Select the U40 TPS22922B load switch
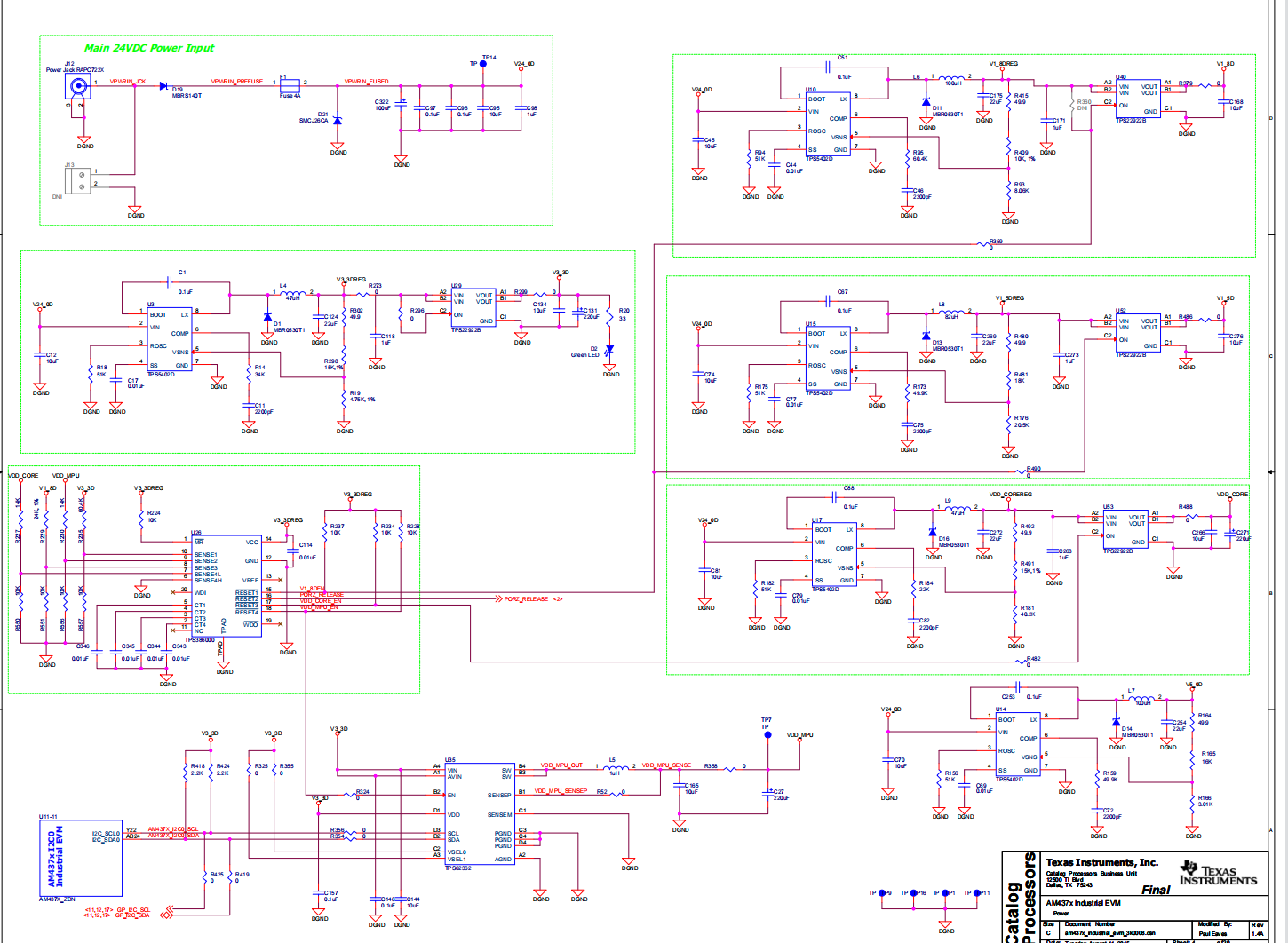Screen dimensions: 1288x943 pyautogui.click(x=1138, y=99)
